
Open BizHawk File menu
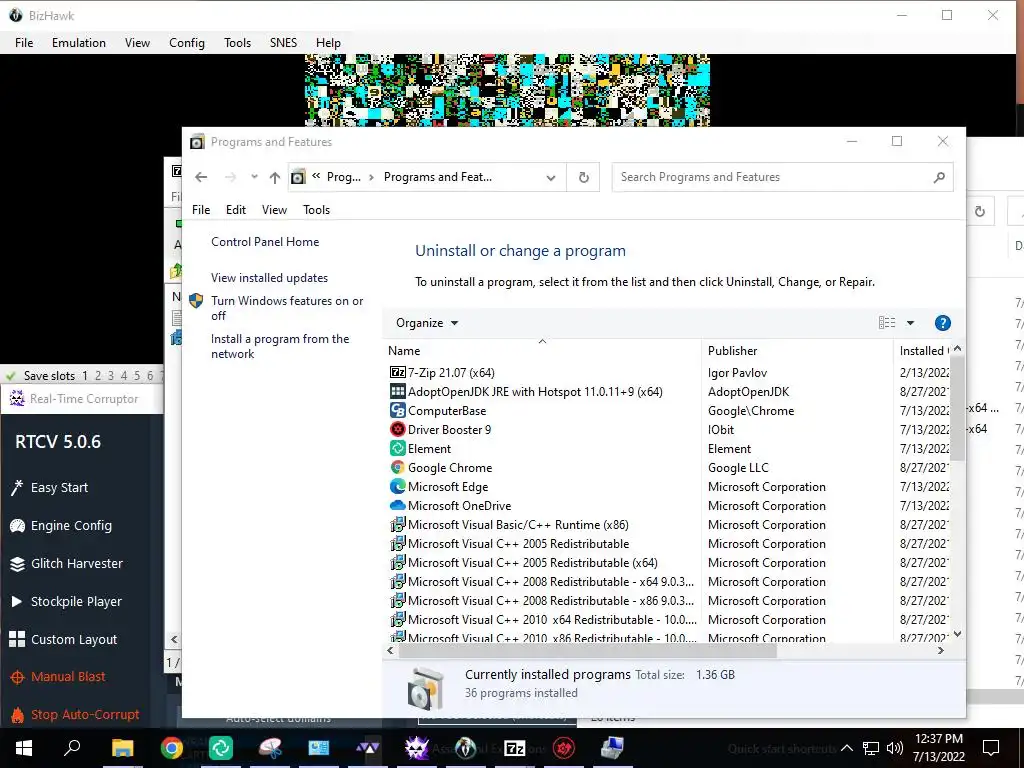tap(24, 42)
